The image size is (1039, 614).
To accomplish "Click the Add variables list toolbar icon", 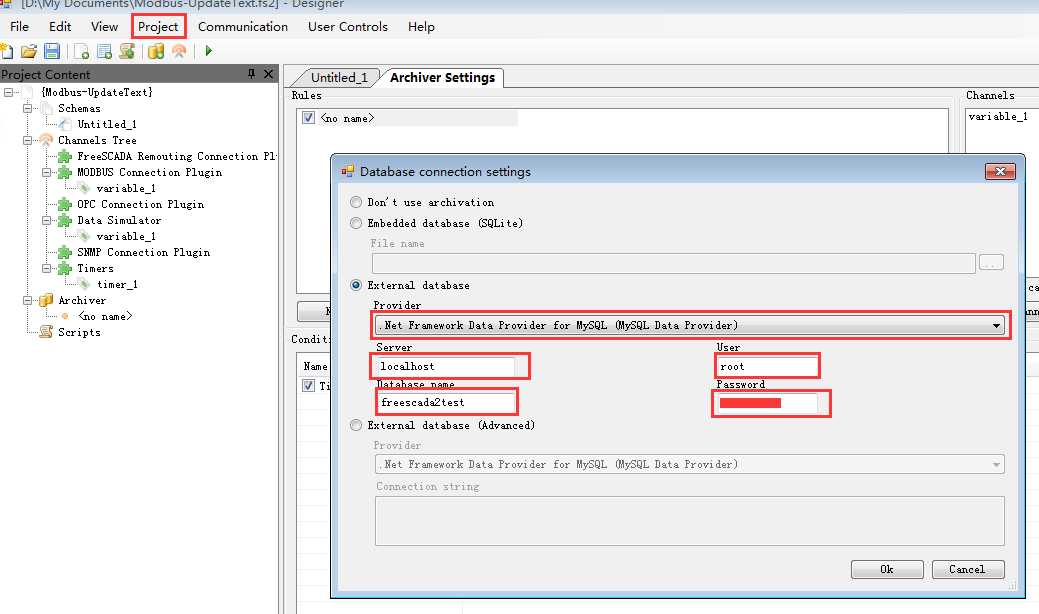I will (104, 51).
